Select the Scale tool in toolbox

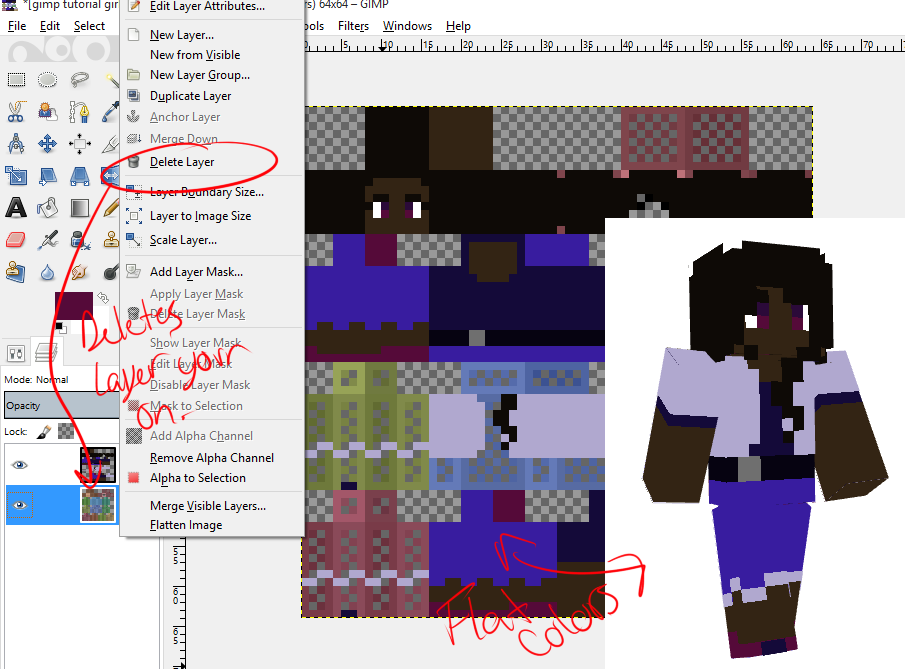coord(16,175)
